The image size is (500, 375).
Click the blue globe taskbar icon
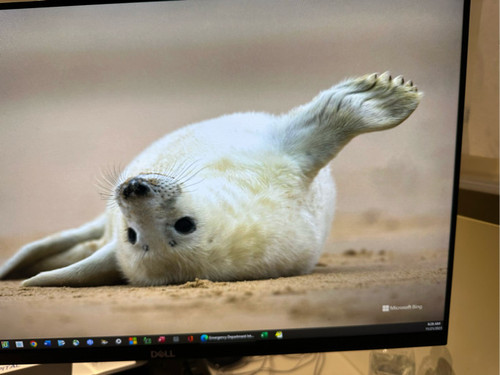[76, 343]
